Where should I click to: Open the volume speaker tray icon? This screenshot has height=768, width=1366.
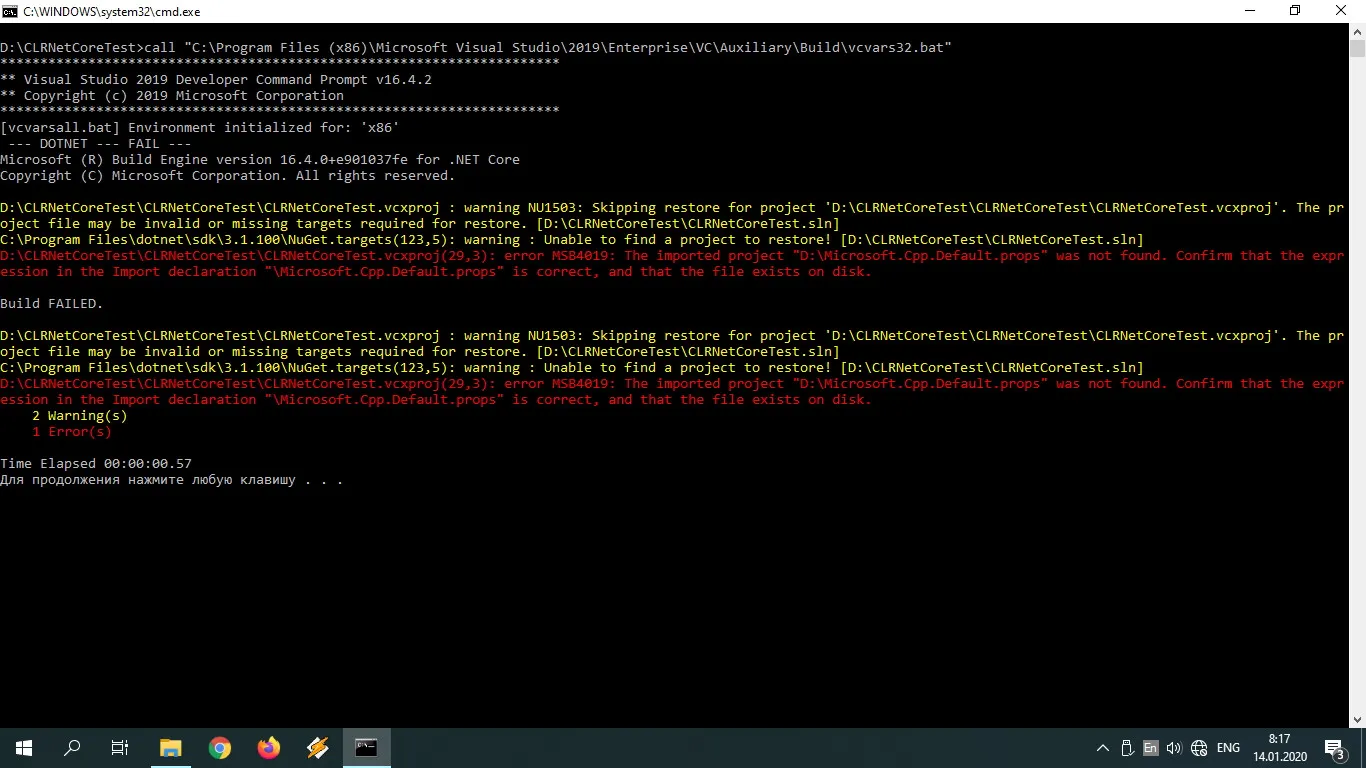point(1174,748)
